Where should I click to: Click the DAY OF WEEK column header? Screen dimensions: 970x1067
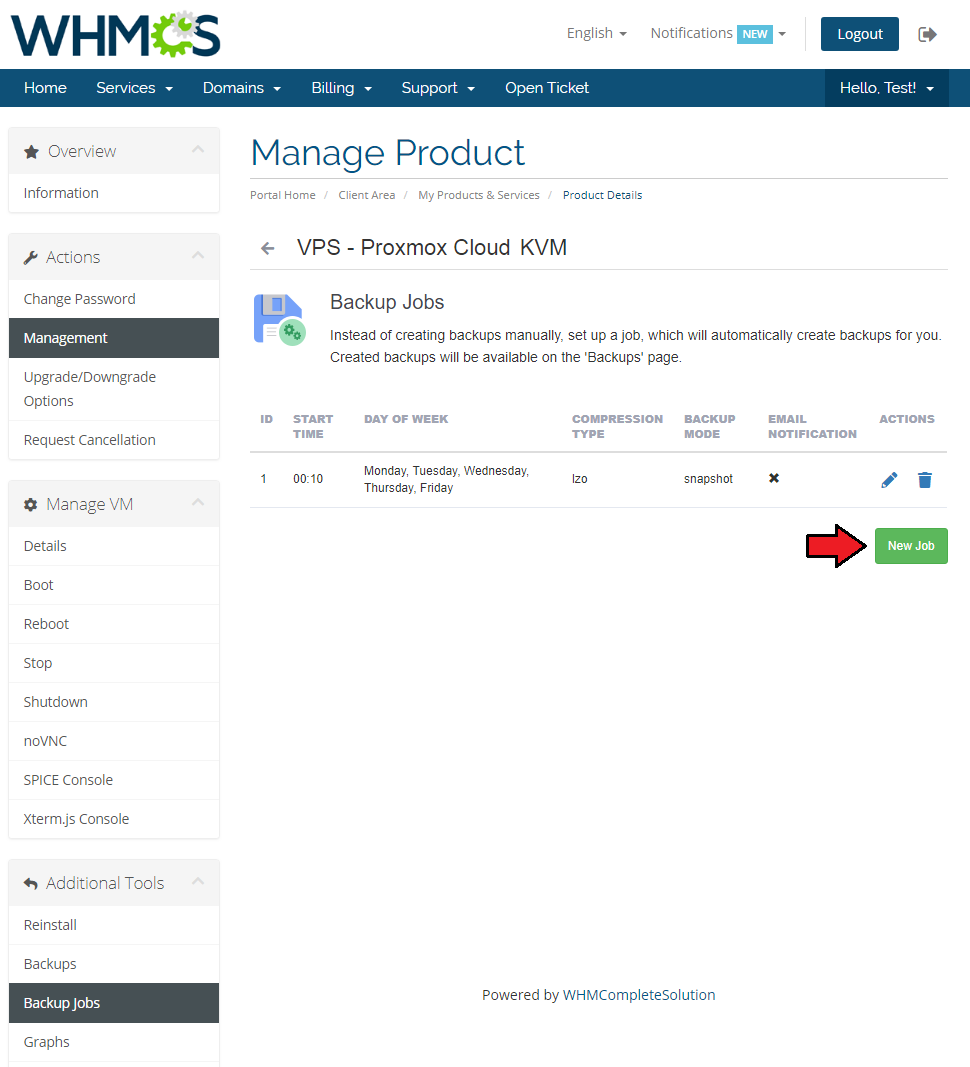pos(406,419)
